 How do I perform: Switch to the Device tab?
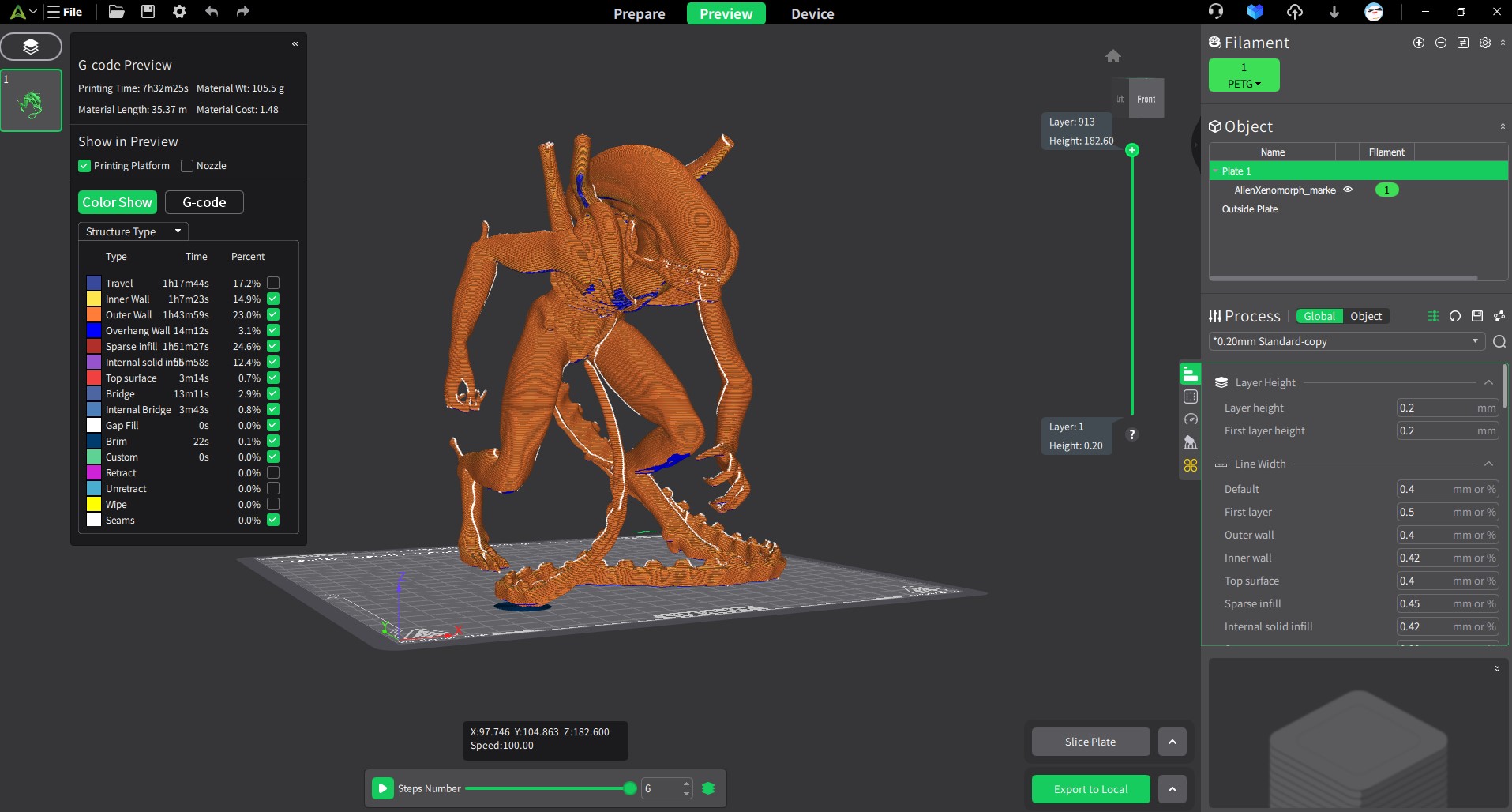812,13
